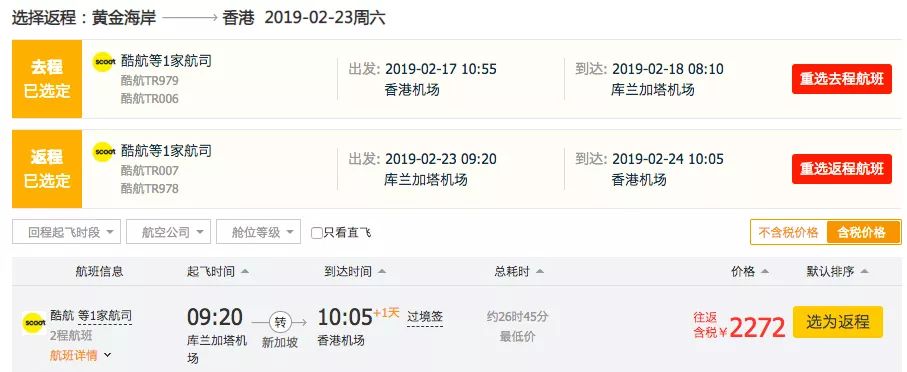The image size is (907, 372).
Task: Click Scoot logo in outbound flight row
Action: (x=104, y=62)
